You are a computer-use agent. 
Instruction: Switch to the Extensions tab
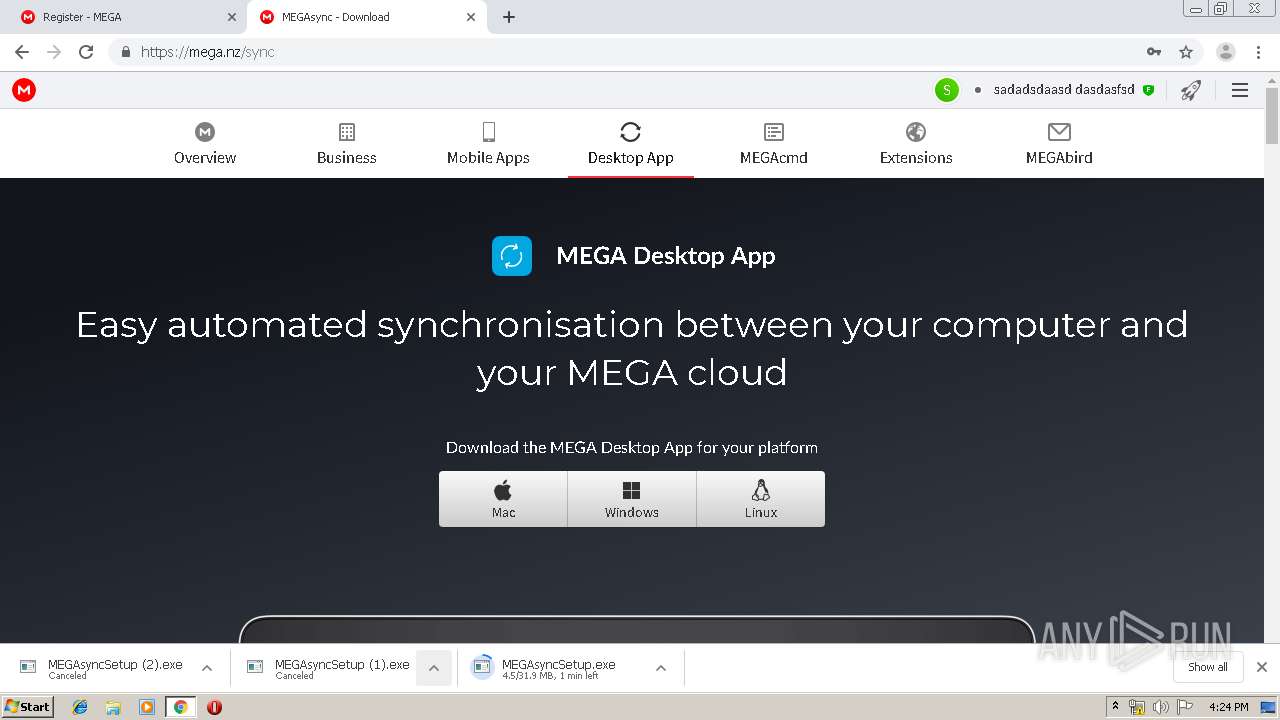pos(916,144)
